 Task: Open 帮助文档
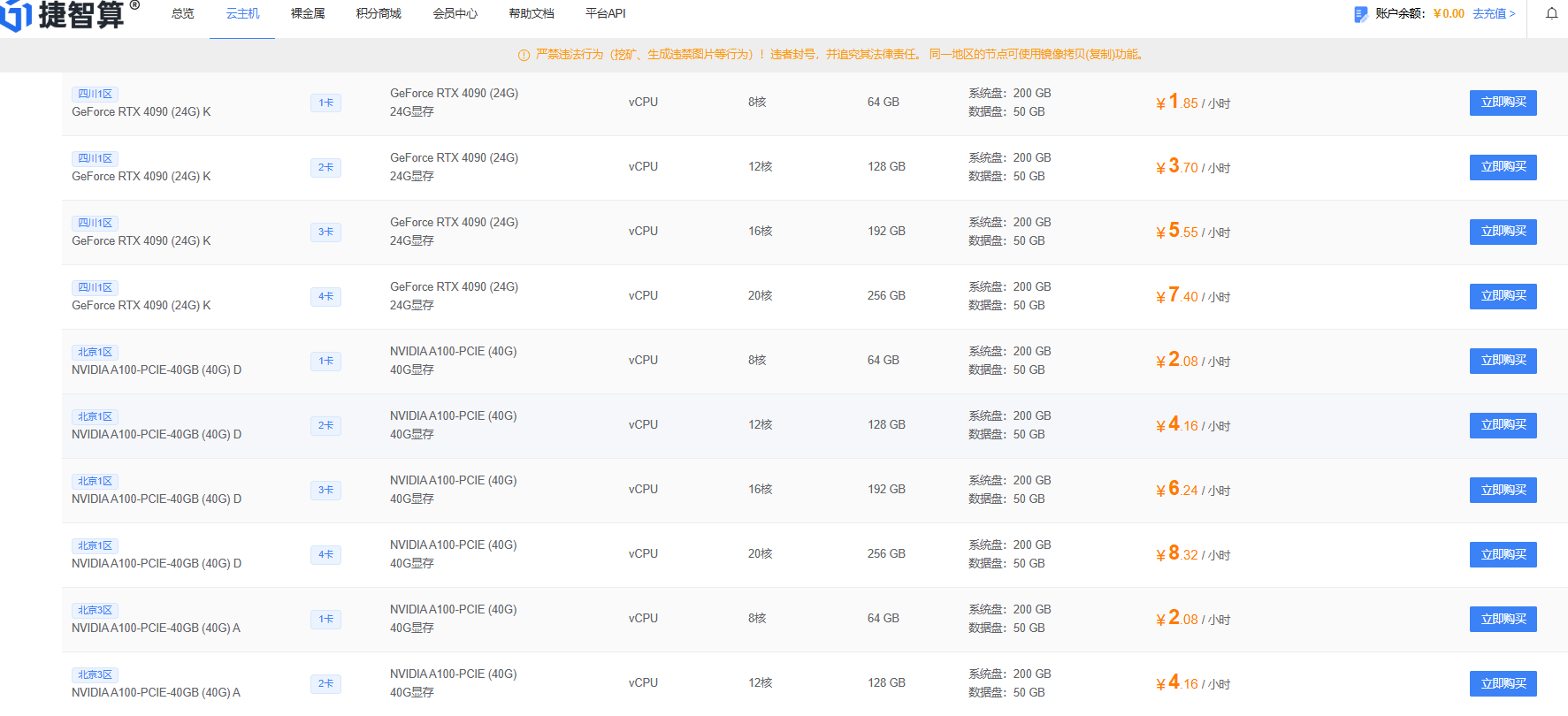click(x=532, y=13)
